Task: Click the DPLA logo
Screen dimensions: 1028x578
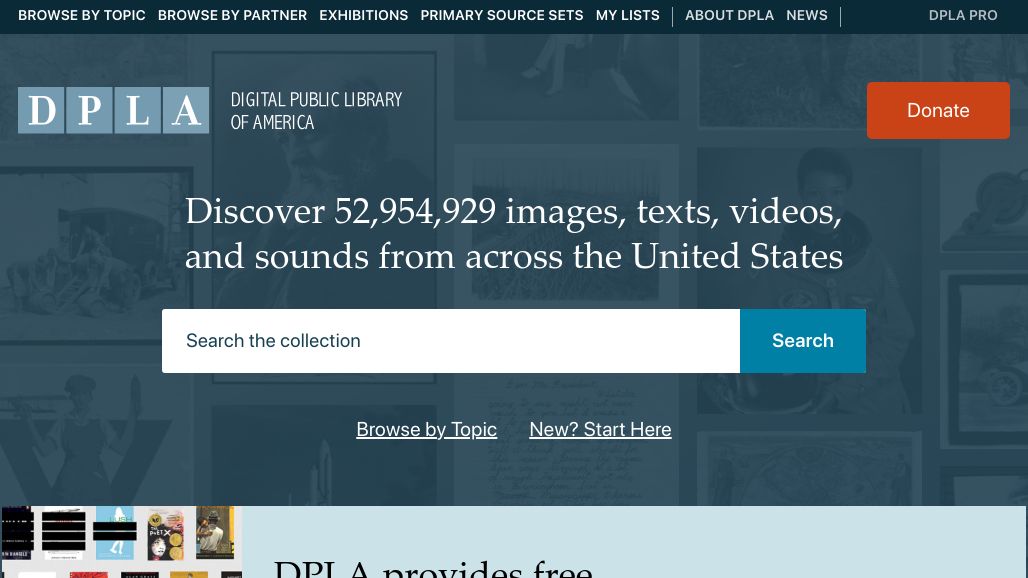Action: (x=113, y=110)
